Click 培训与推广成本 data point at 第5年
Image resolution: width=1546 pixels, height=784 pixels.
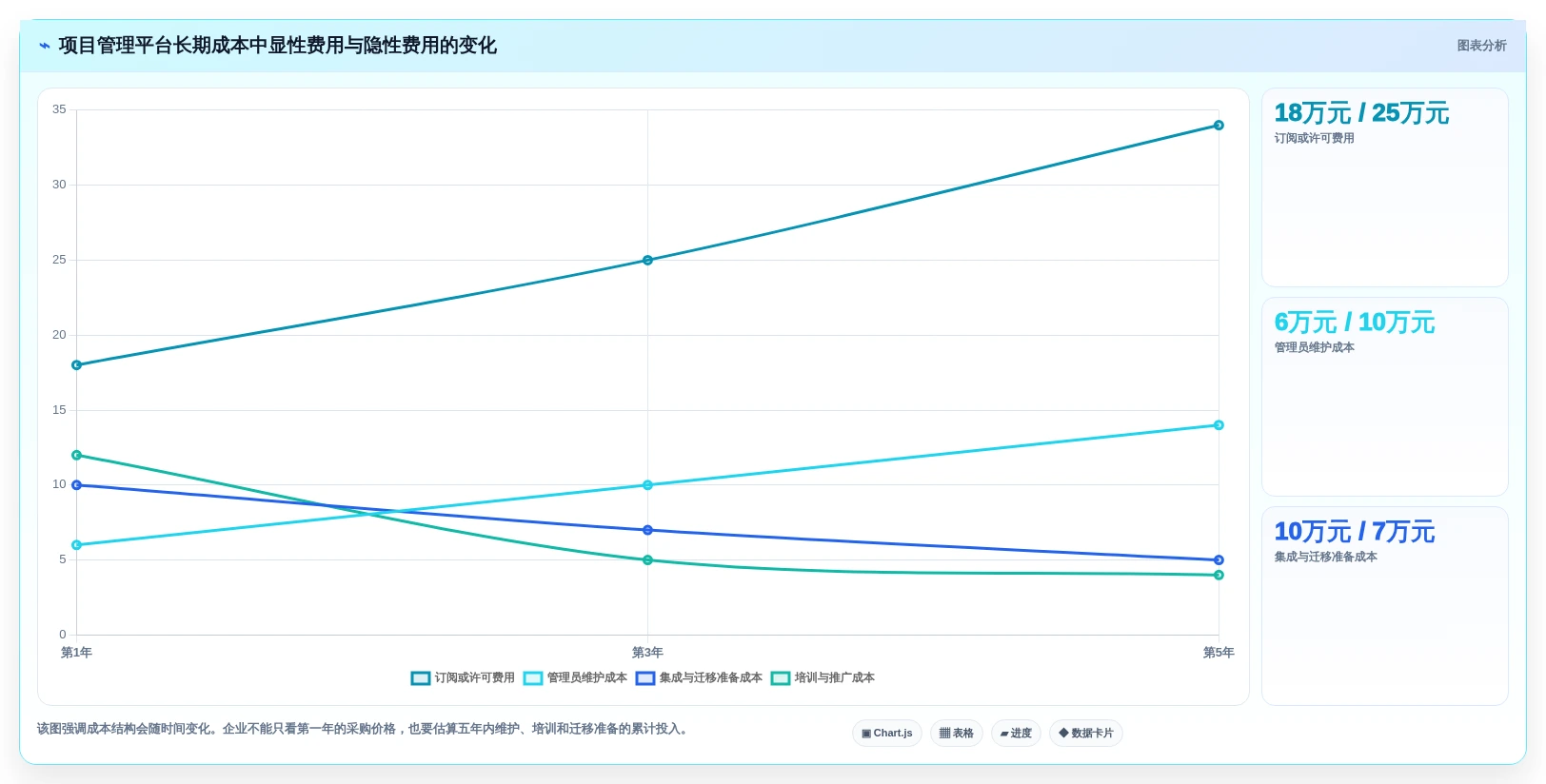coord(1219,575)
